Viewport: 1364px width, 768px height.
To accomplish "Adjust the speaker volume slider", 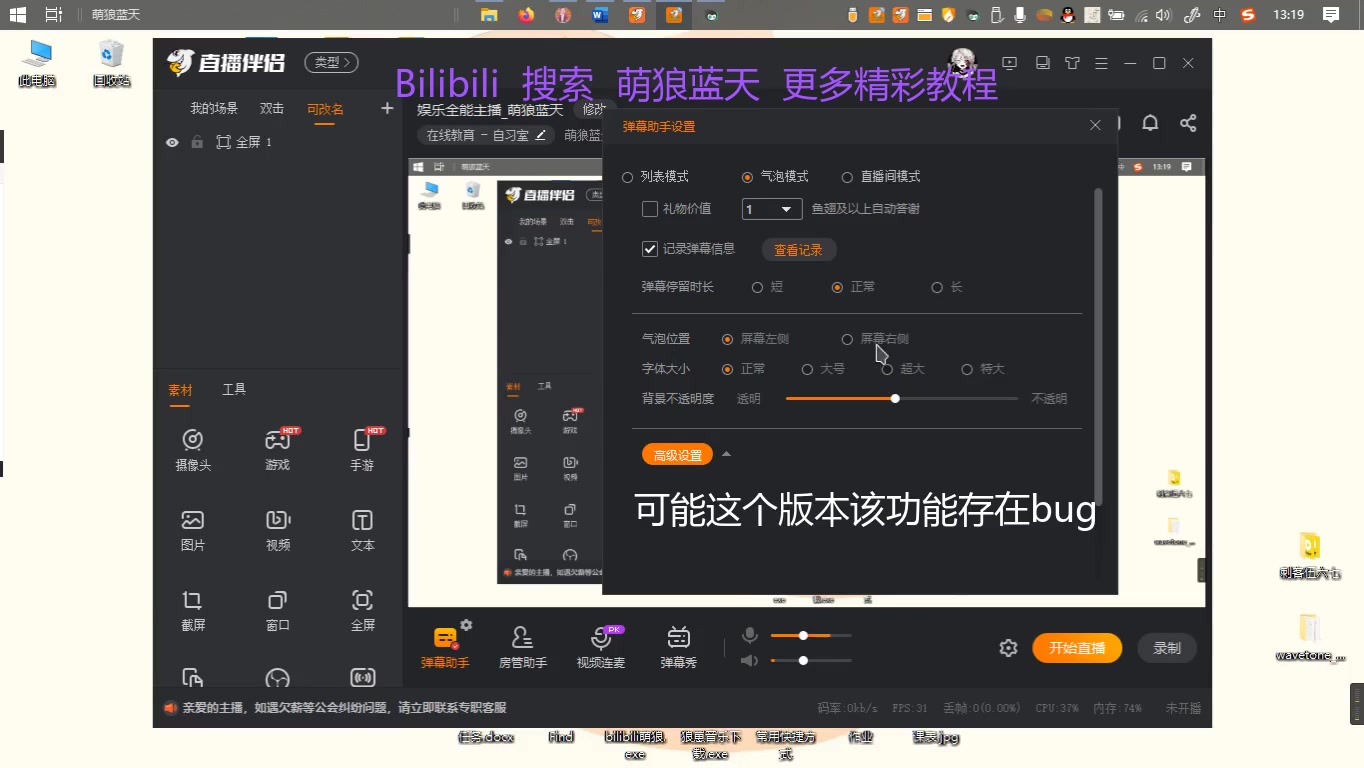I will click(x=811, y=660).
